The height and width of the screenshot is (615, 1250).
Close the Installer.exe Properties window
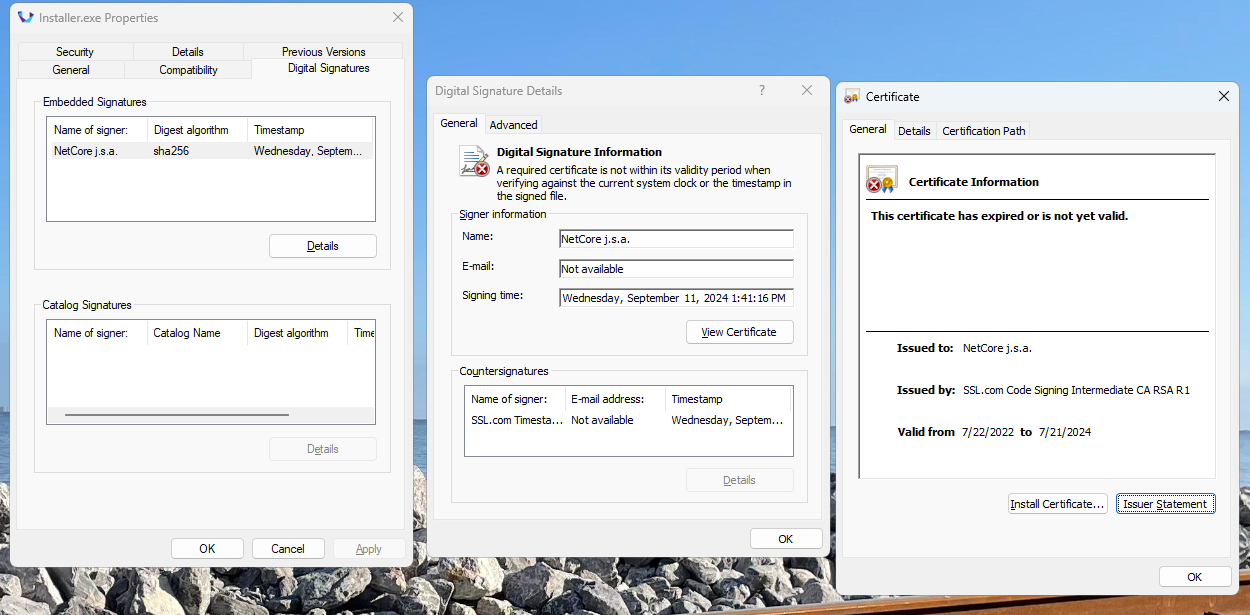(398, 17)
